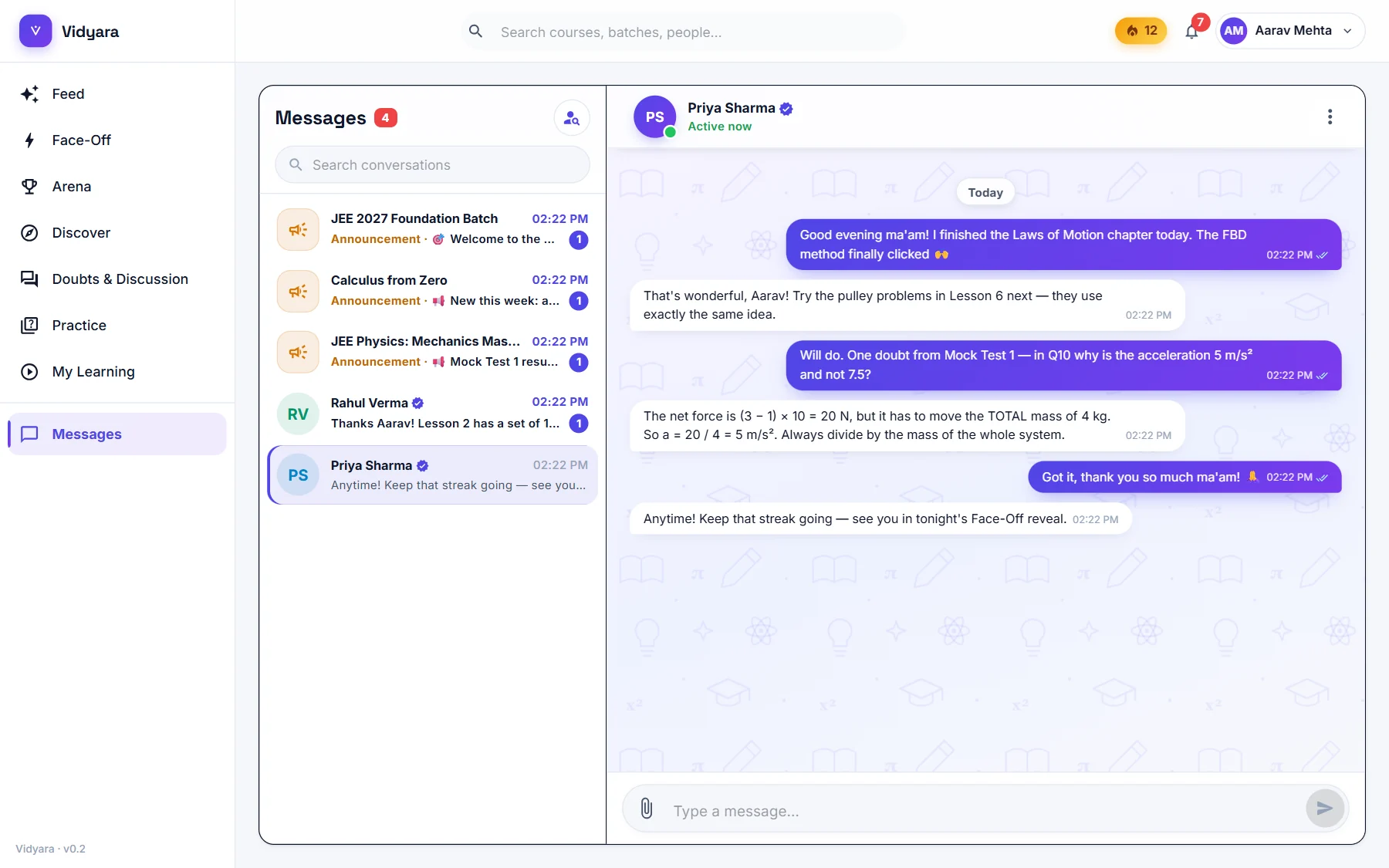
Task: Click the find people icon in Messages
Action: click(x=572, y=118)
